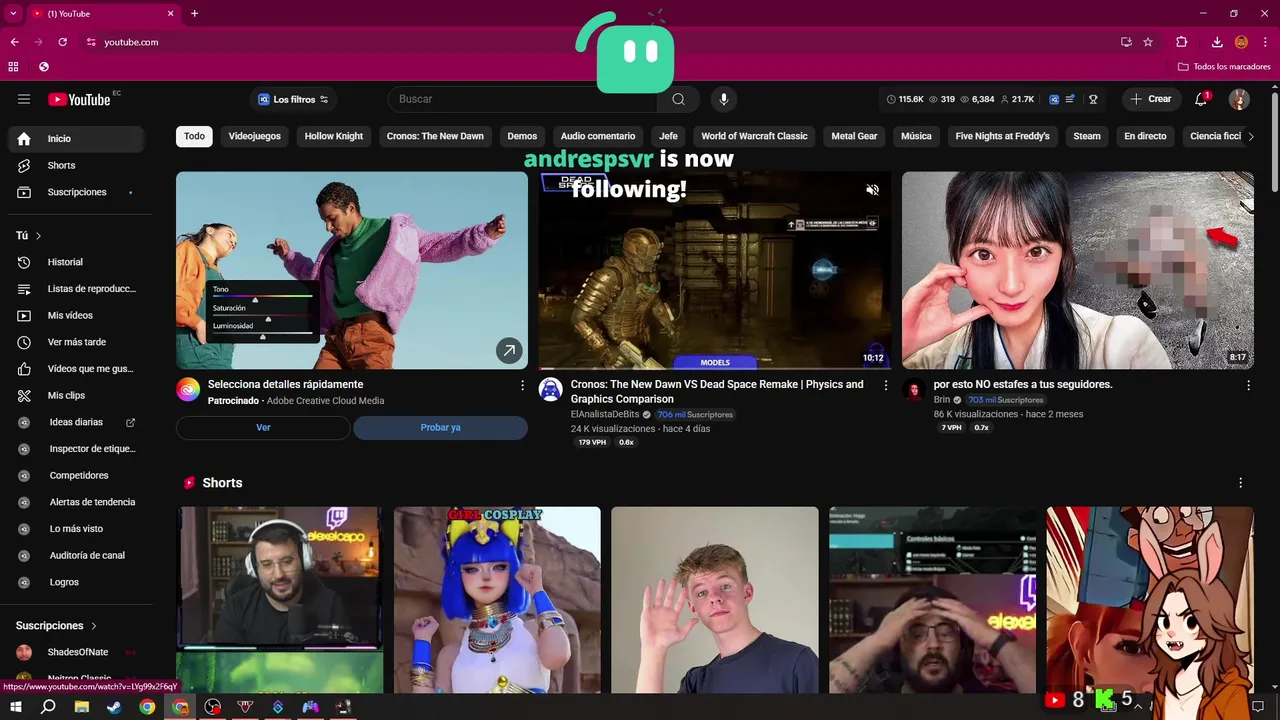1280x720 pixels.
Task: Open Ideas diarias vidIQ link
Action: (x=76, y=422)
